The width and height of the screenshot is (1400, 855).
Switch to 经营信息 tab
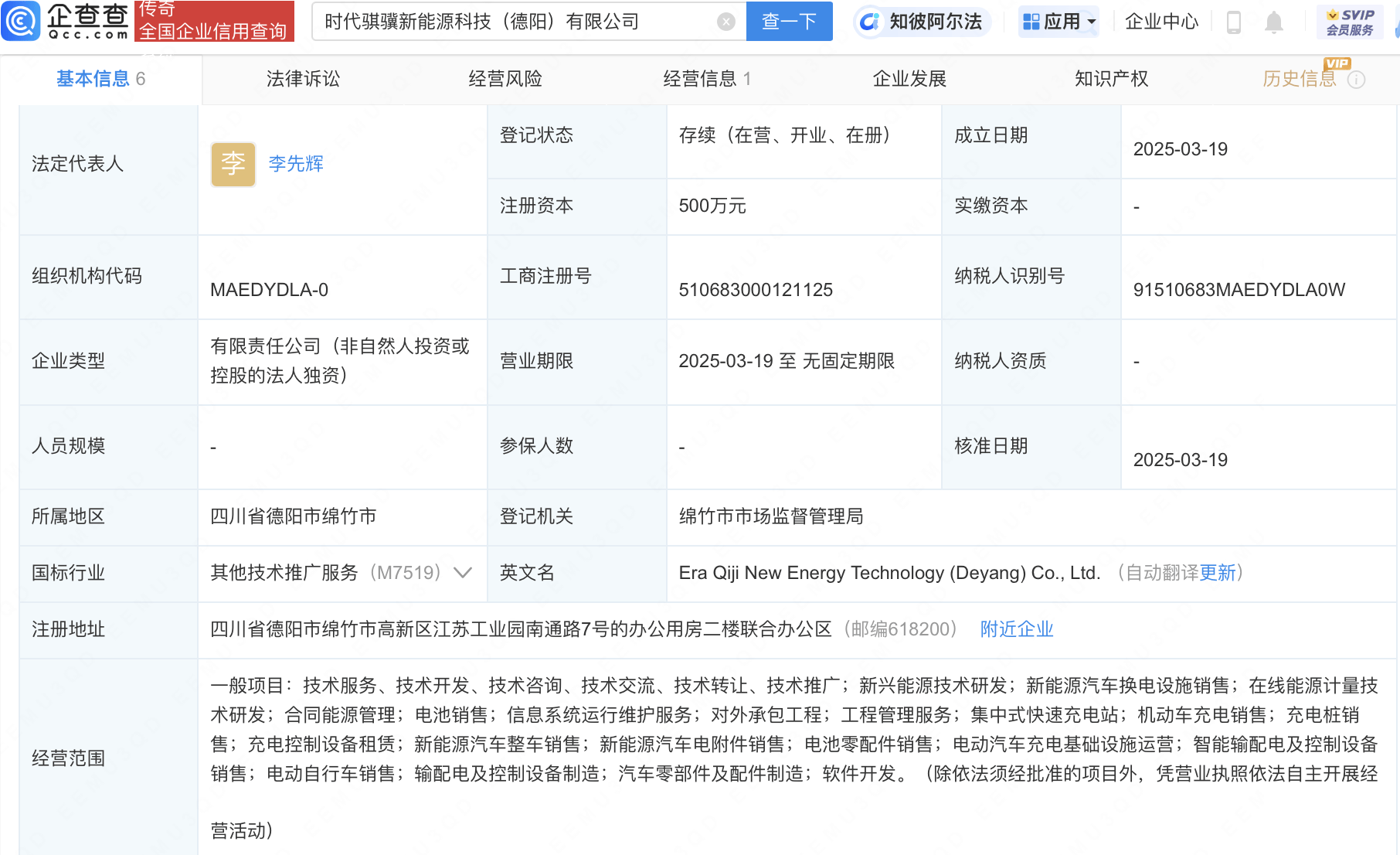(707, 79)
